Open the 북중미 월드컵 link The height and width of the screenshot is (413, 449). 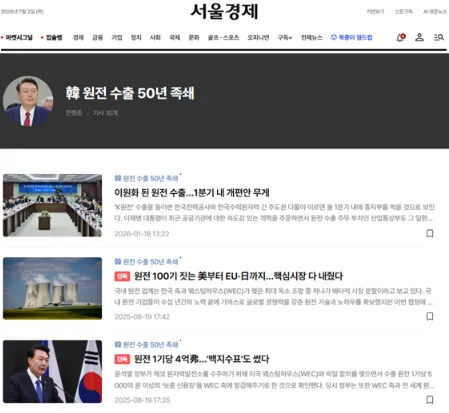pyautogui.click(x=352, y=37)
